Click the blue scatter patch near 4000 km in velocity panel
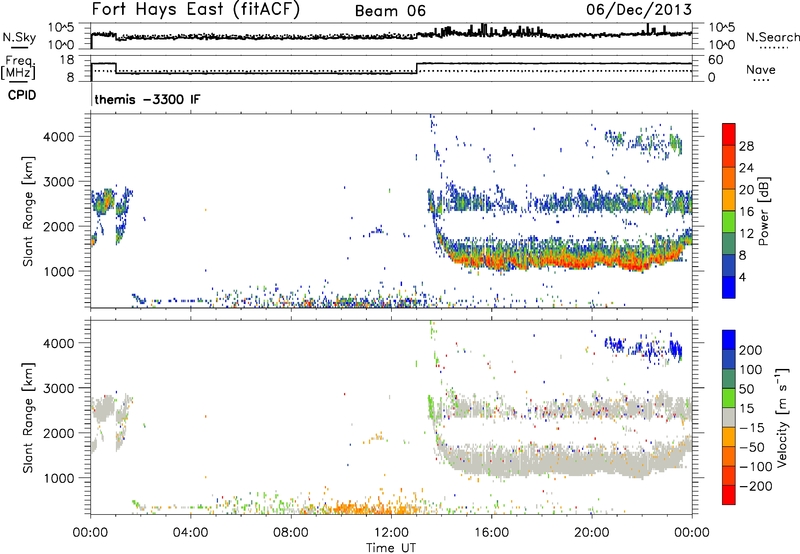This screenshot has width=800, height=554. pos(644,348)
